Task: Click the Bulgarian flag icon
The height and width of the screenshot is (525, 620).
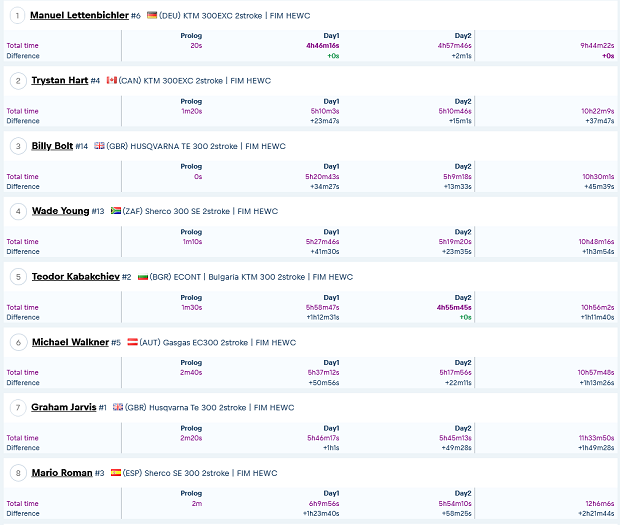Action: (x=143, y=277)
